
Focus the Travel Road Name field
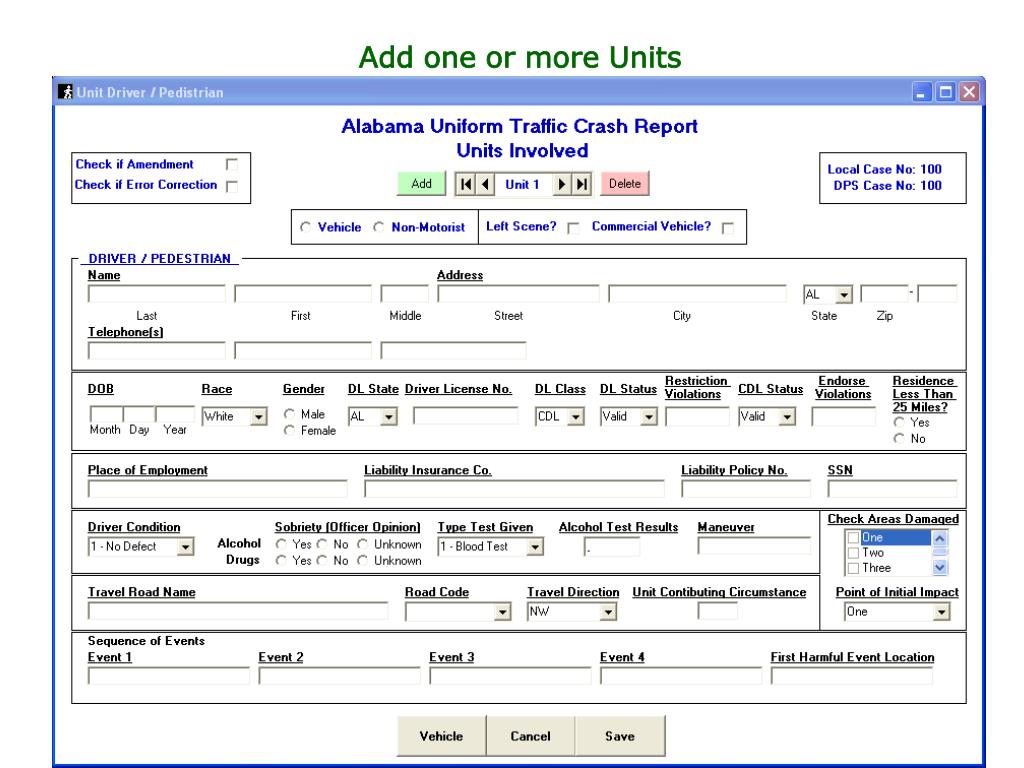tap(238, 611)
